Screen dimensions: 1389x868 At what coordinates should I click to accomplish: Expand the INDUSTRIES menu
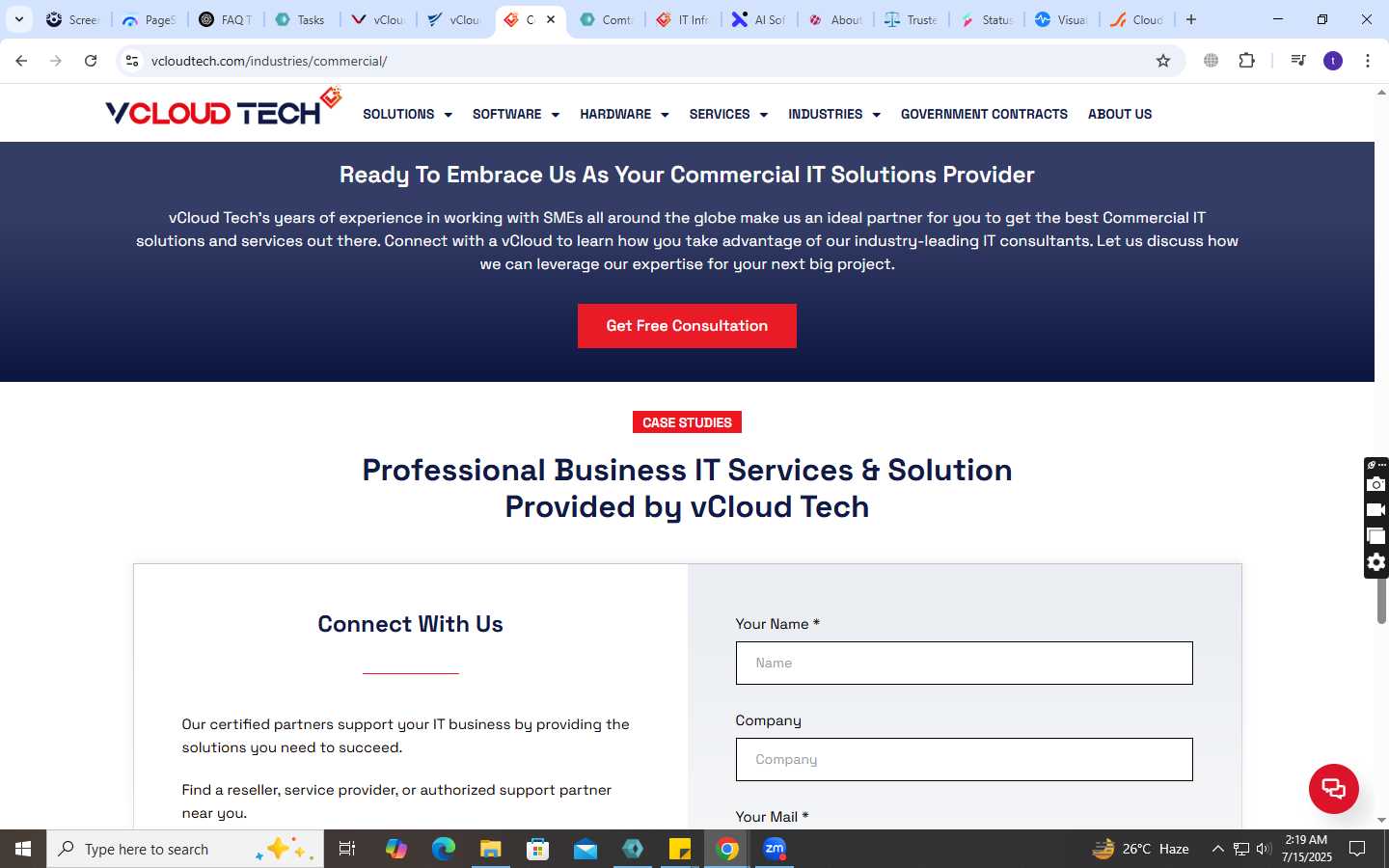pyautogui.click(x=834, y=114)
